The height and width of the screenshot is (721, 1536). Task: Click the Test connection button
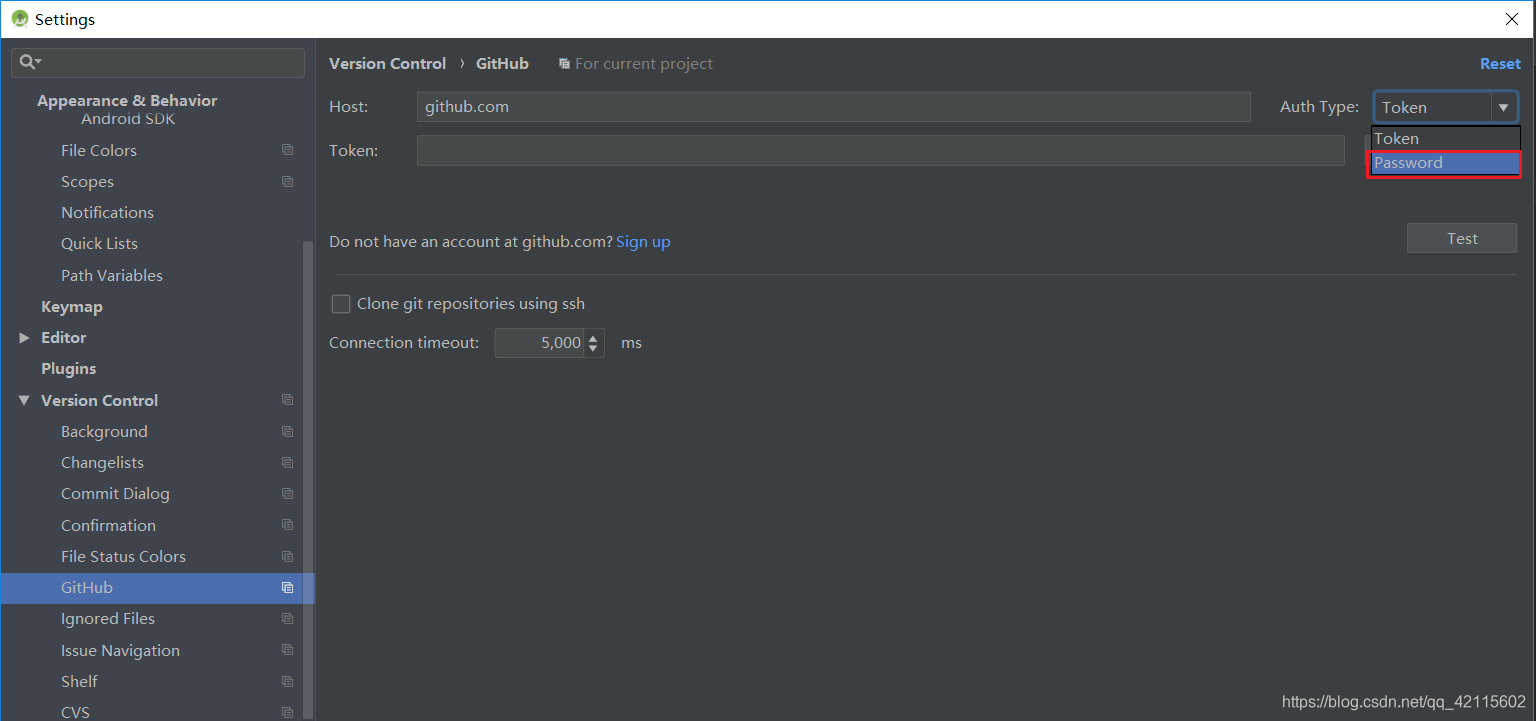tap(1462, 238)
